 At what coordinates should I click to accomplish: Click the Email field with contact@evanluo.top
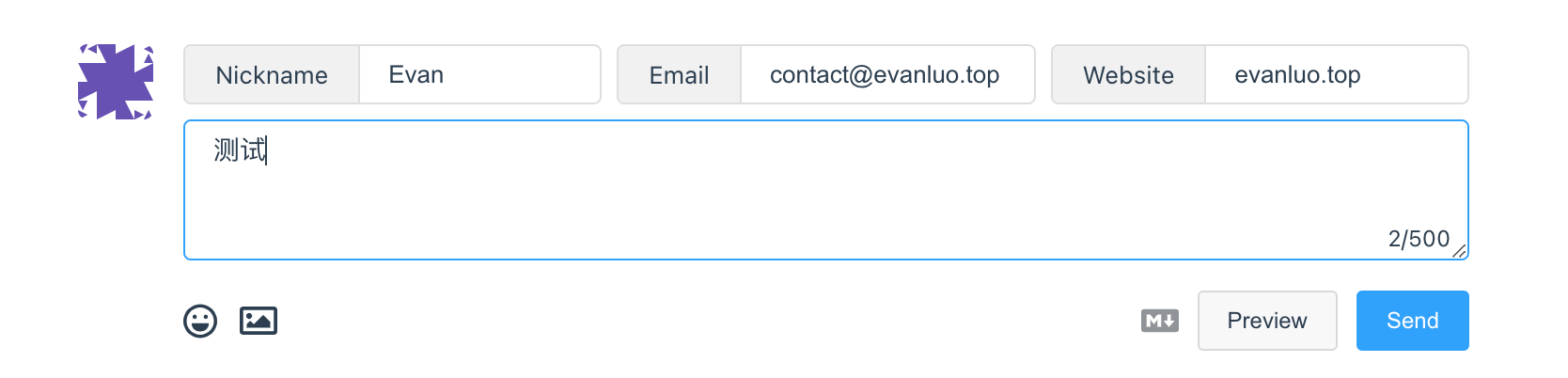[886, 75]
